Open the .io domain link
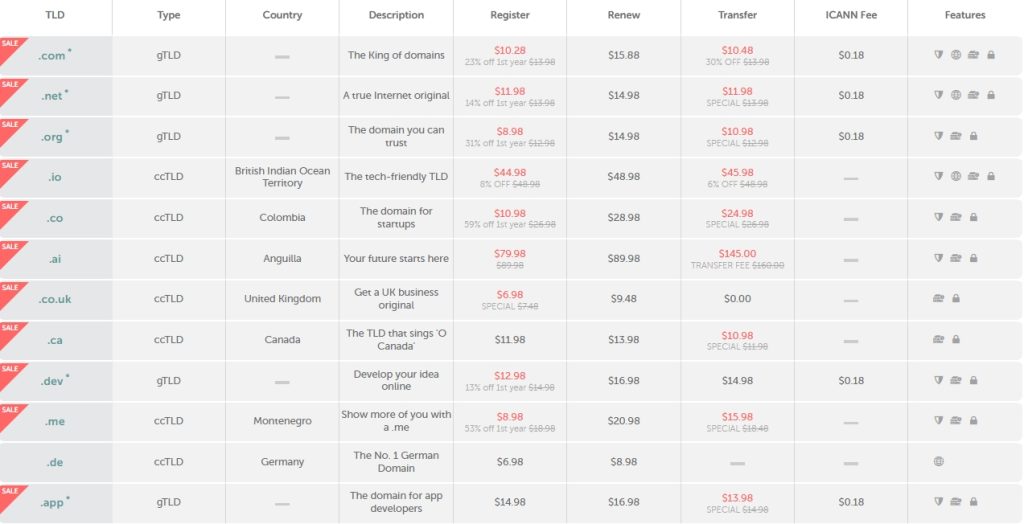This screenshot has height=524, width=1024. point(55,177)
